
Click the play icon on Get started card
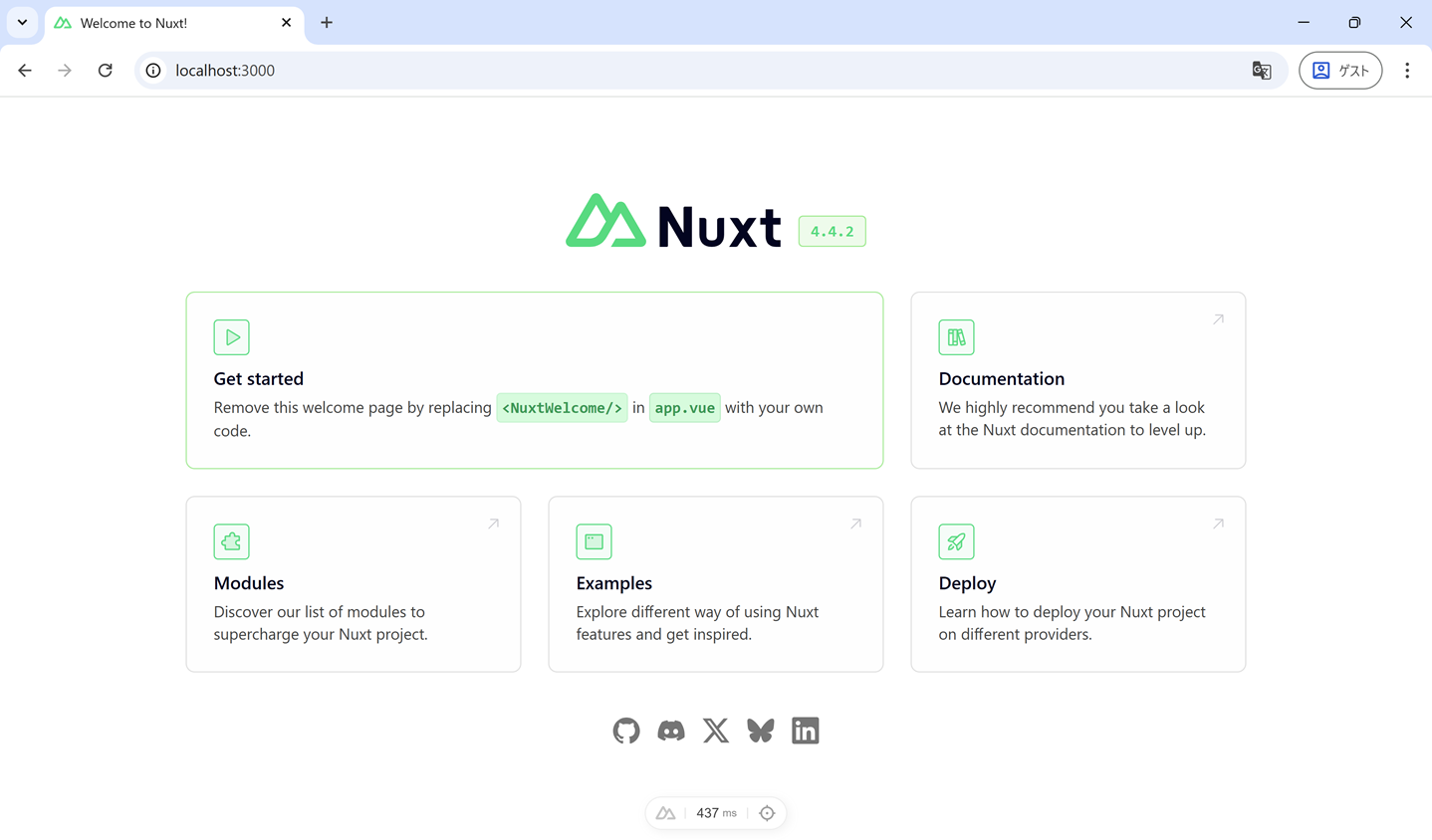[231, 336]
